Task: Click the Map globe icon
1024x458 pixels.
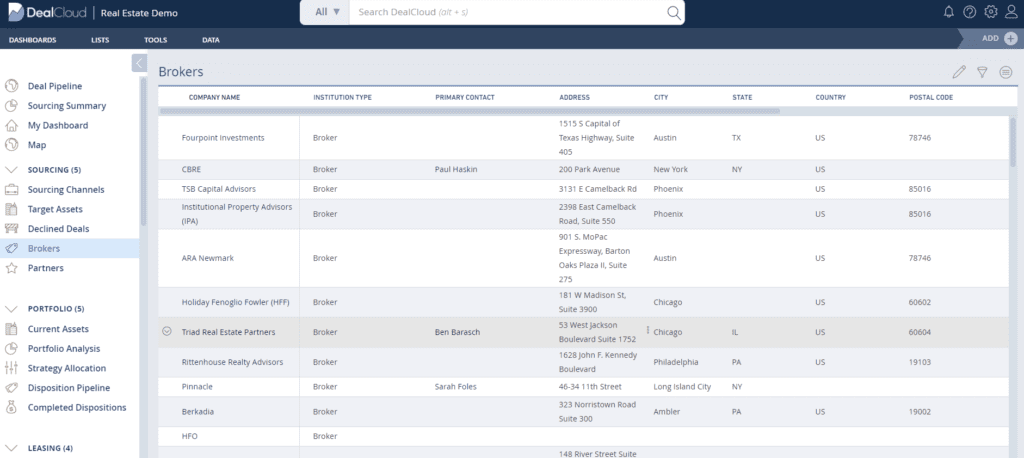Action: (11, 145)
